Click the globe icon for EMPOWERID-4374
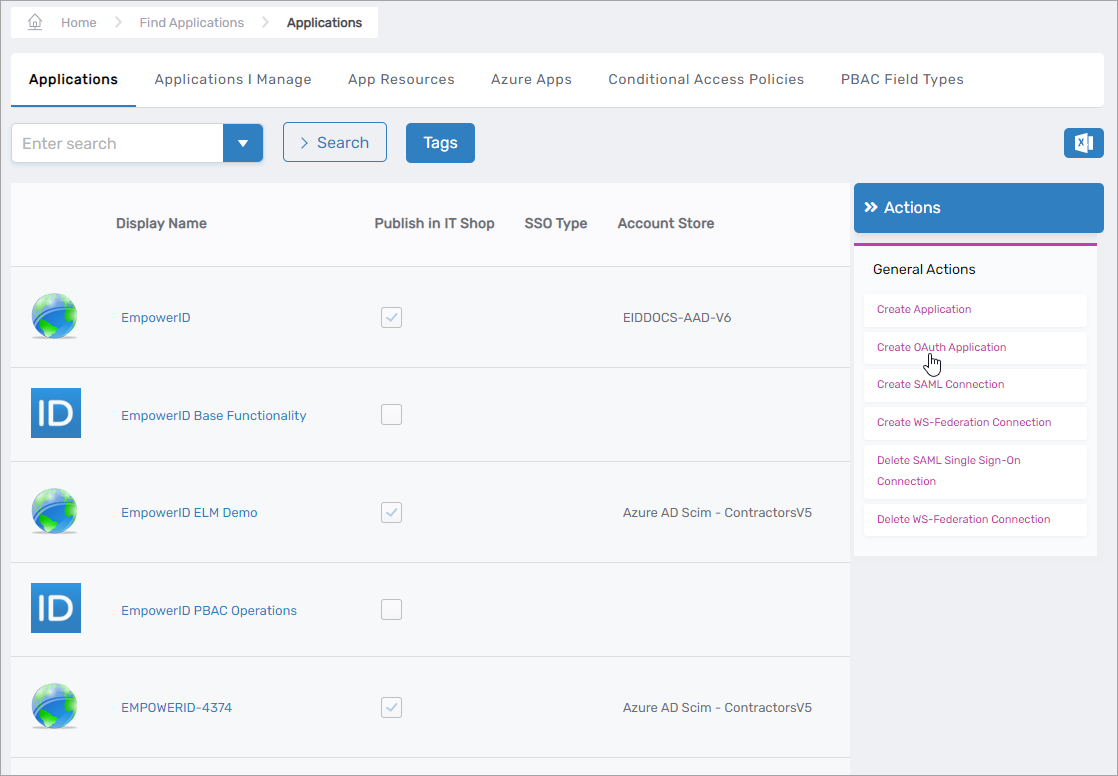 [55, 707]
